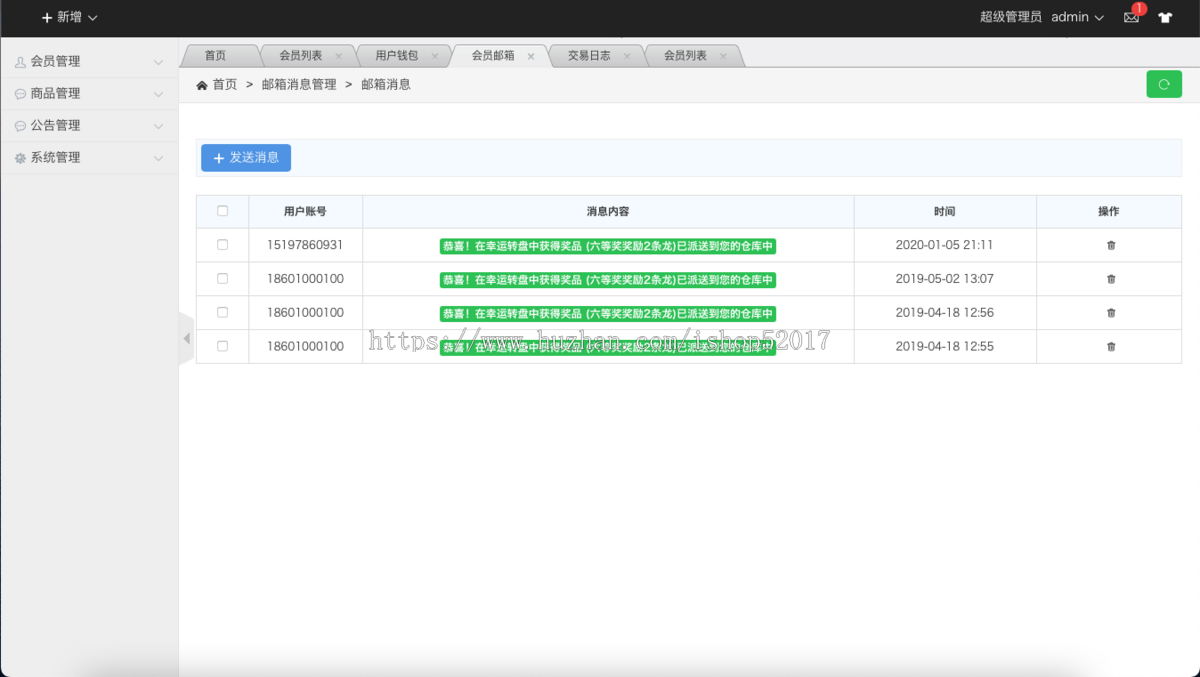
Task: Check the row dated 2019-04-18 12:56
Action: click(x=222, y=312)
